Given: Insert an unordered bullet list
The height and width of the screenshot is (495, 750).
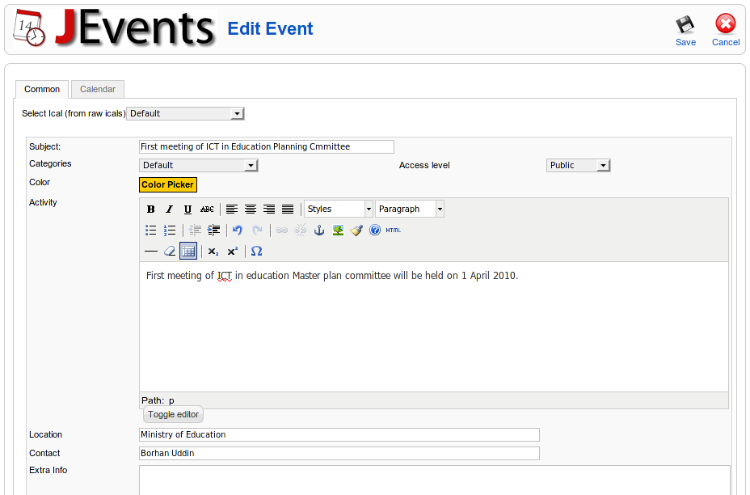Looking at the screenshot, I should point(151,230).
